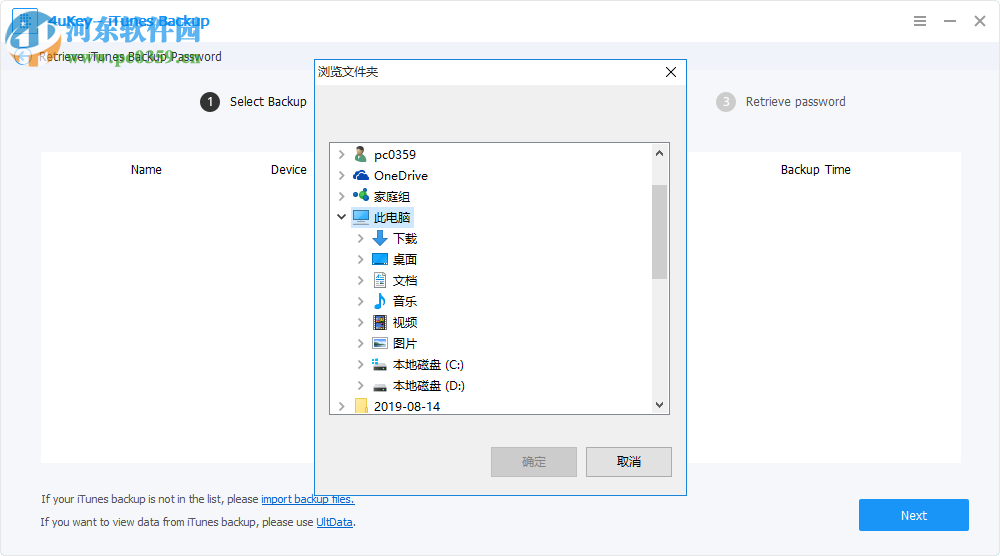This screenshot has width=1000, height=556.
Task: Select the pc0359 tree item
Action: tap(395, 155)
